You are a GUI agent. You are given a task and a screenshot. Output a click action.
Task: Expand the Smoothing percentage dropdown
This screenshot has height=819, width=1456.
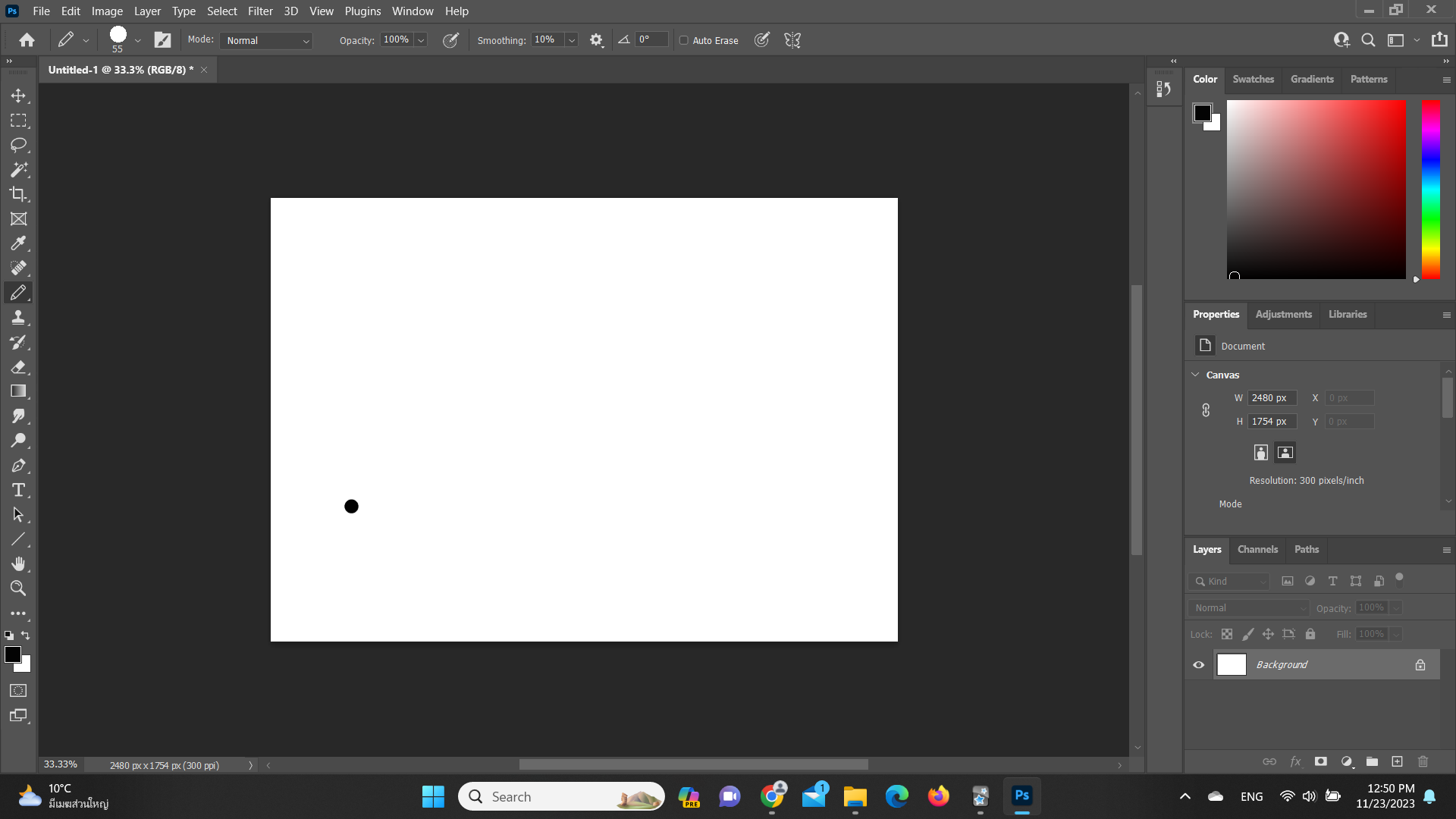coord(571,40)
